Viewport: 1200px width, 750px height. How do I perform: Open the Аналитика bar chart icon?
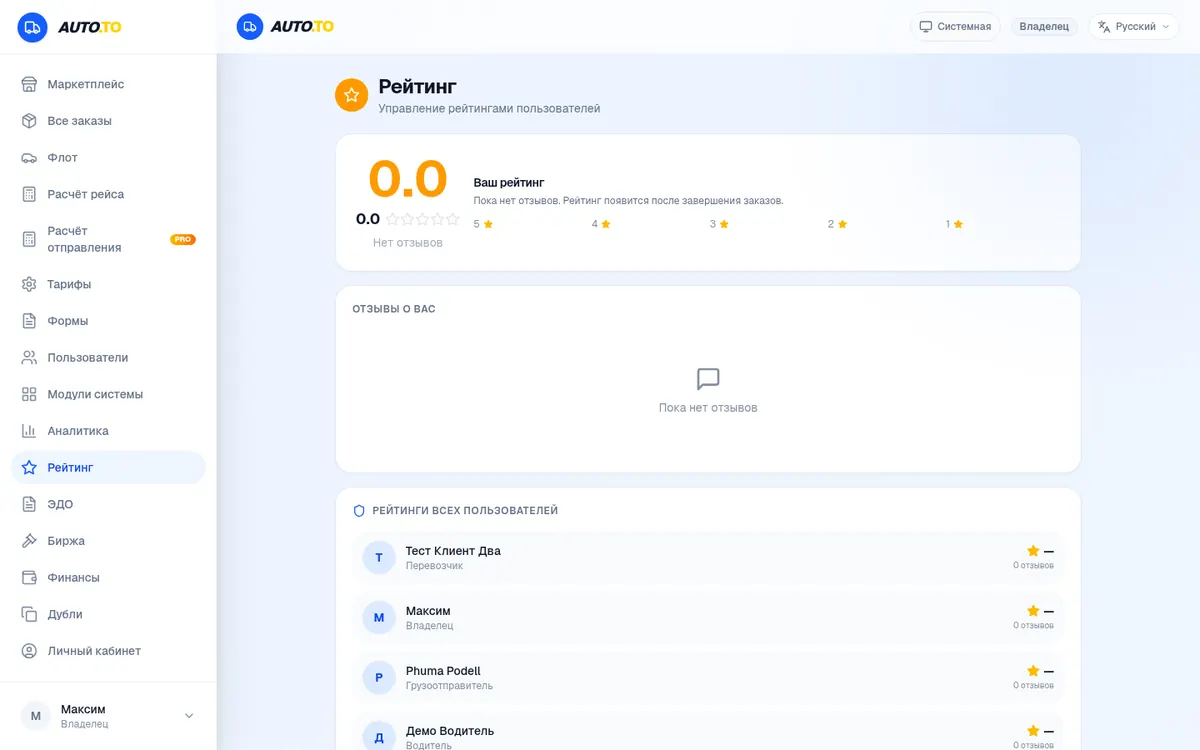[x=29, y=431]
